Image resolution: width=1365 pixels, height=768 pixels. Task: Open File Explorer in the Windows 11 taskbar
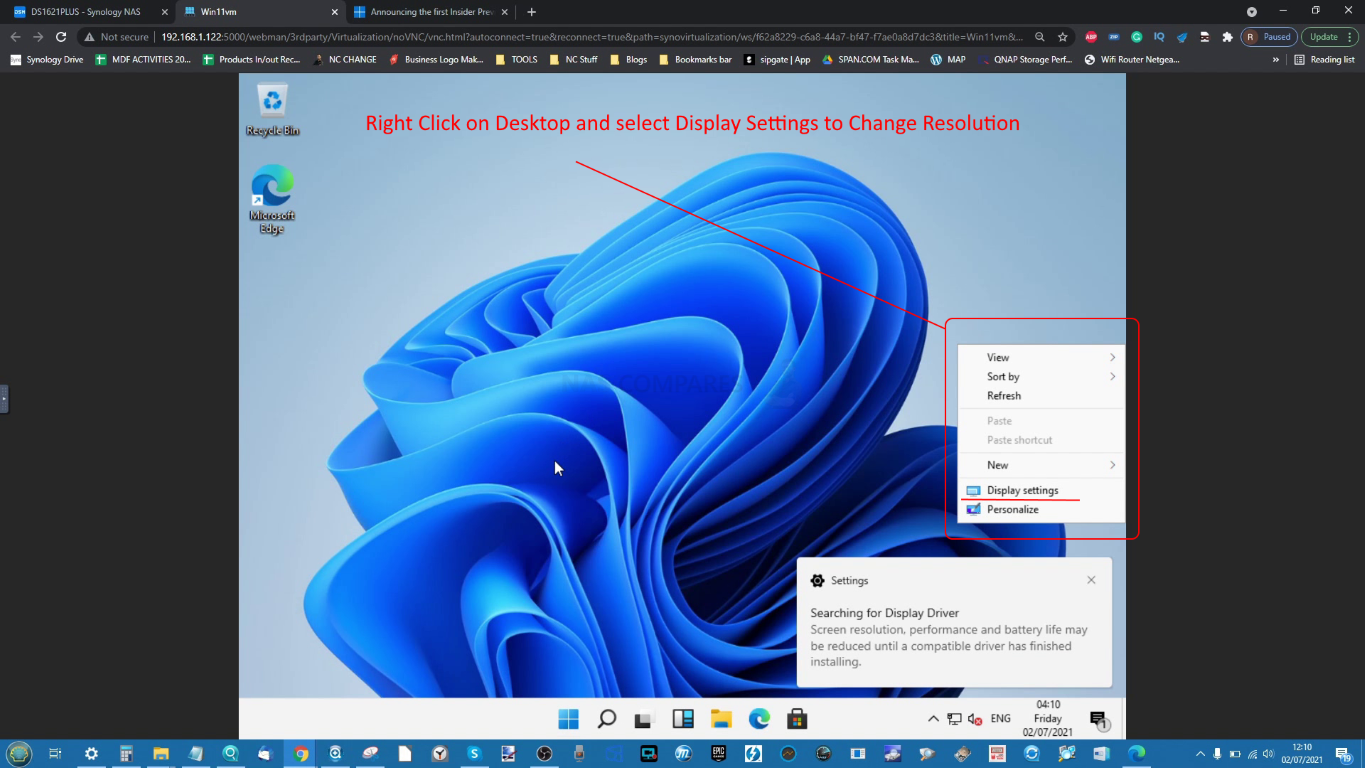[721, 719]
